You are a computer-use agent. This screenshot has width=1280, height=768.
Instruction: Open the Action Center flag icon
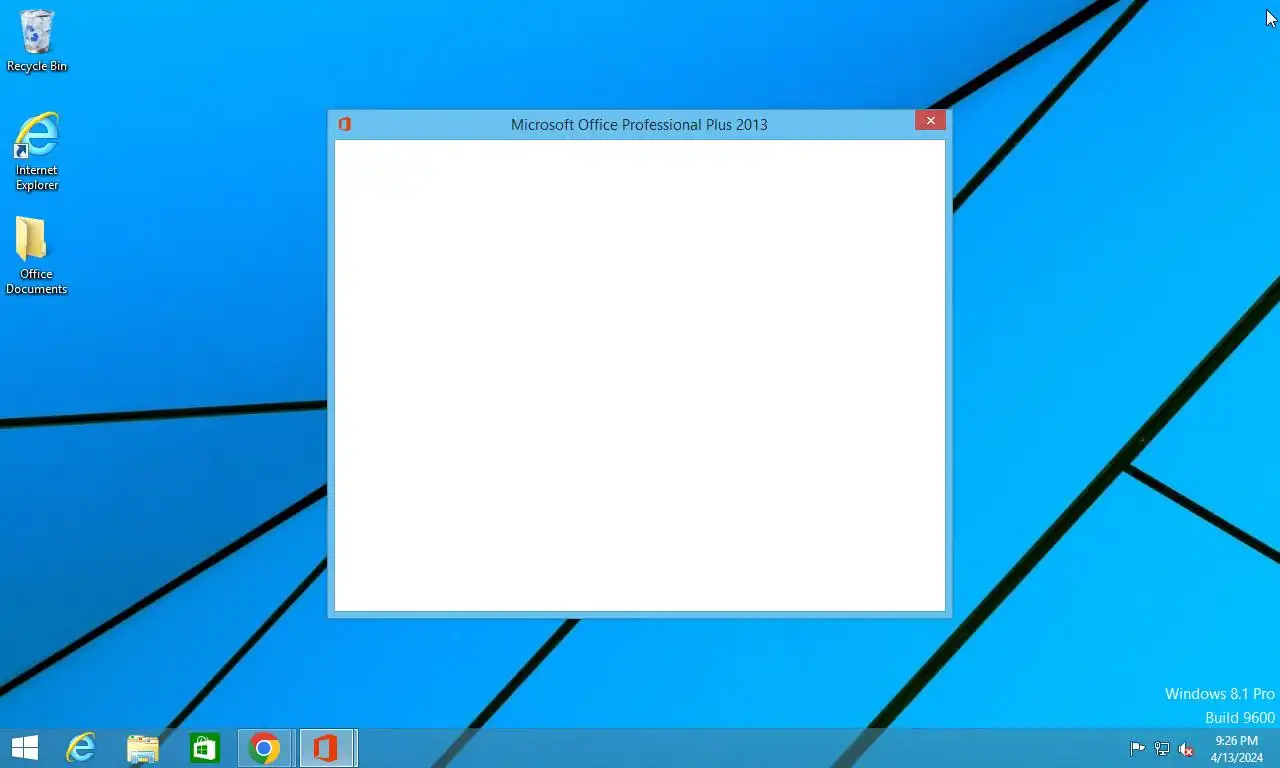1137,748
